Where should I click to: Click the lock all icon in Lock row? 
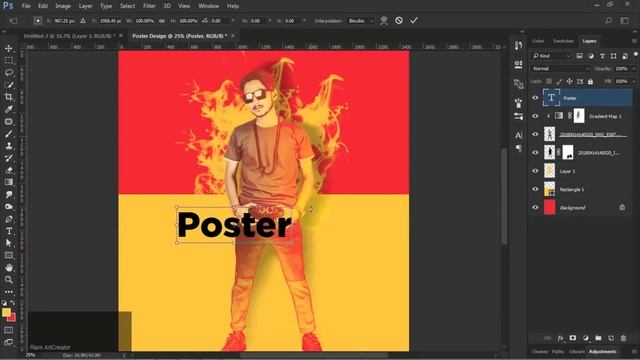pos(590,82)
